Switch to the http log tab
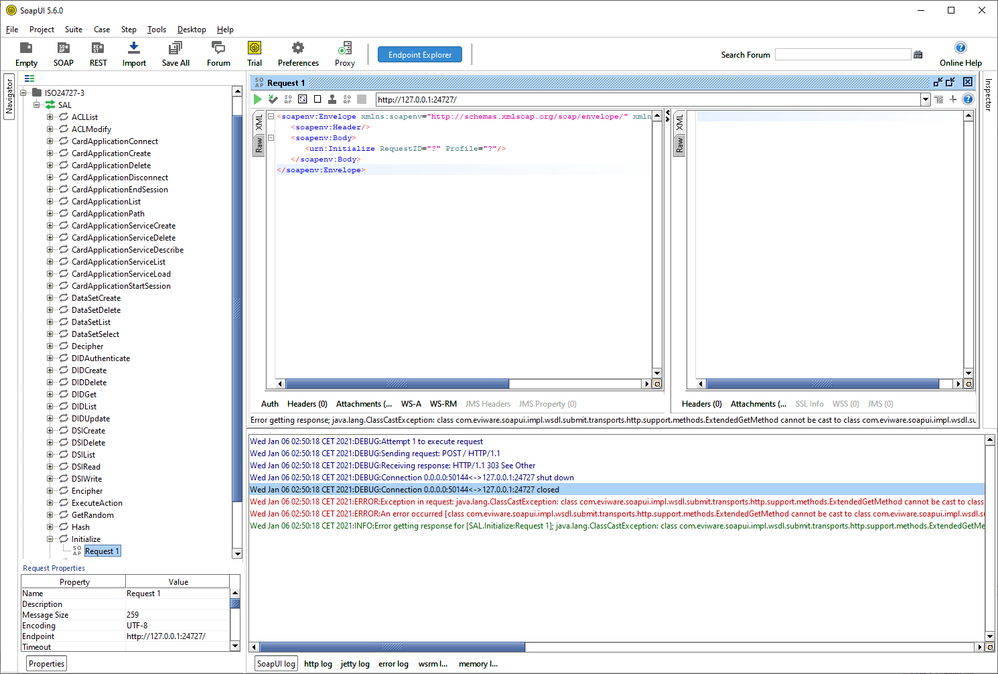Viewport: 998px width, 674px height. [318, 663]
